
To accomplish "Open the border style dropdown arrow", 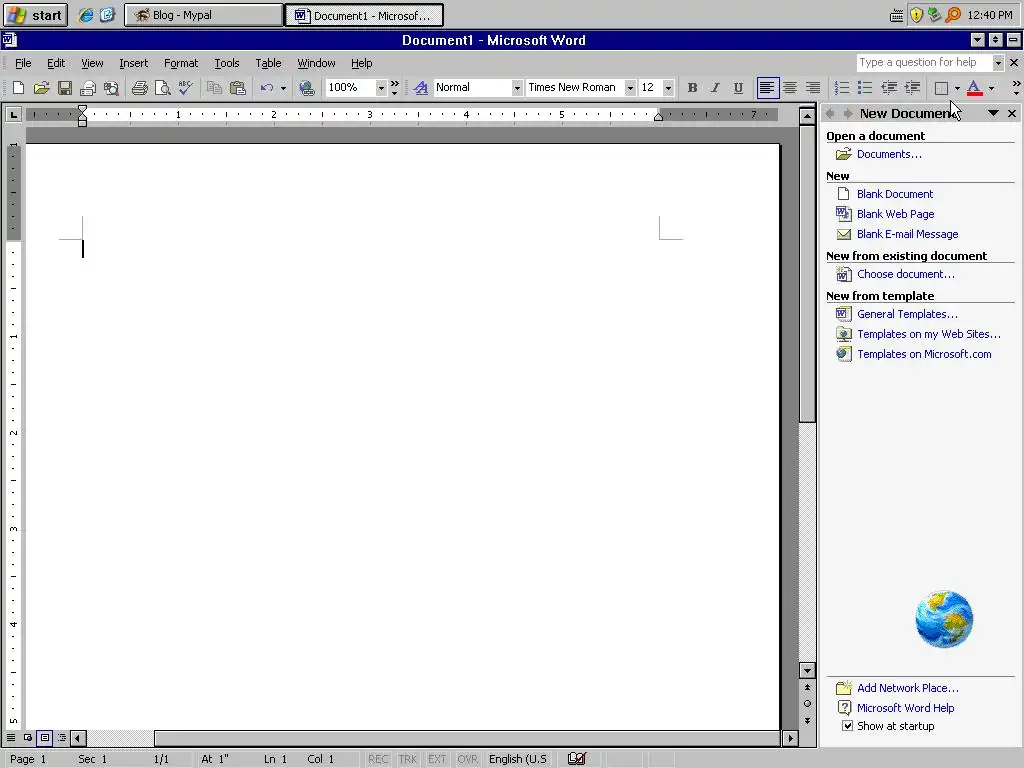I will click(957, 88).
